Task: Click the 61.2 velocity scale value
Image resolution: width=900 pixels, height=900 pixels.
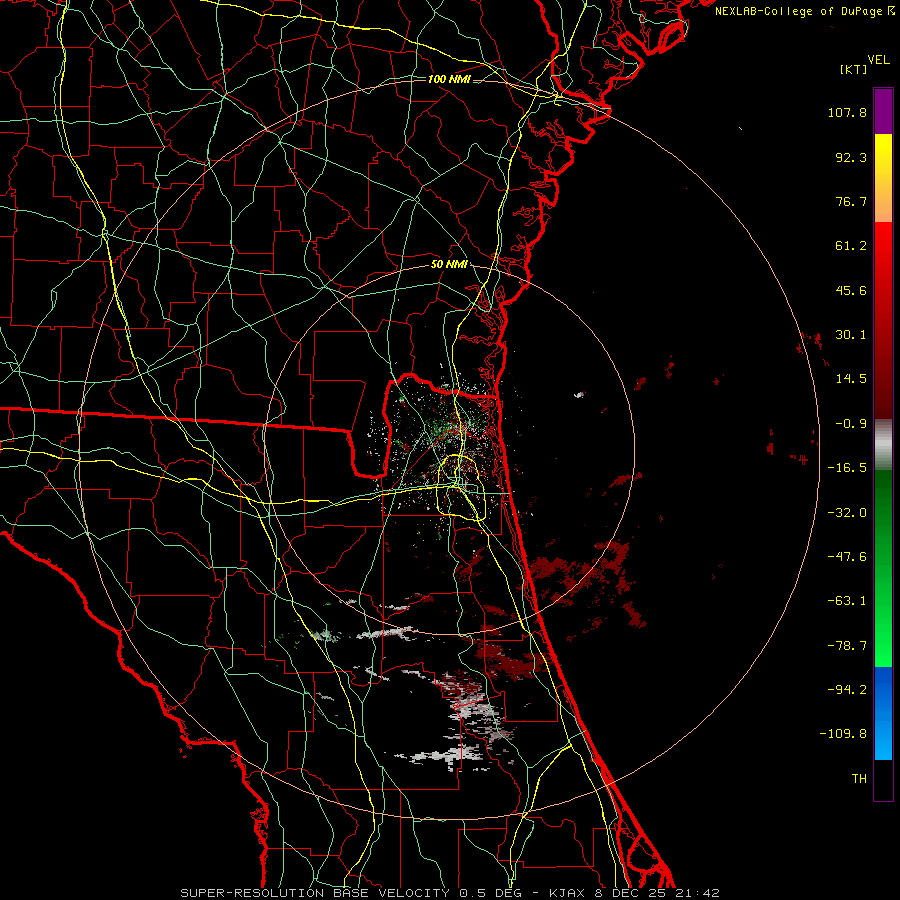Action: click(x=851, y=246)
